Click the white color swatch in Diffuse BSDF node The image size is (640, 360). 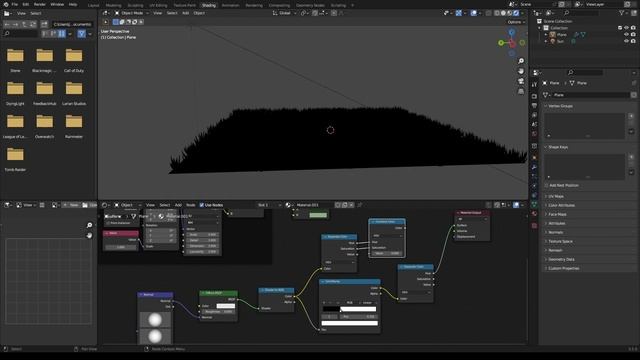pos(226,306)
